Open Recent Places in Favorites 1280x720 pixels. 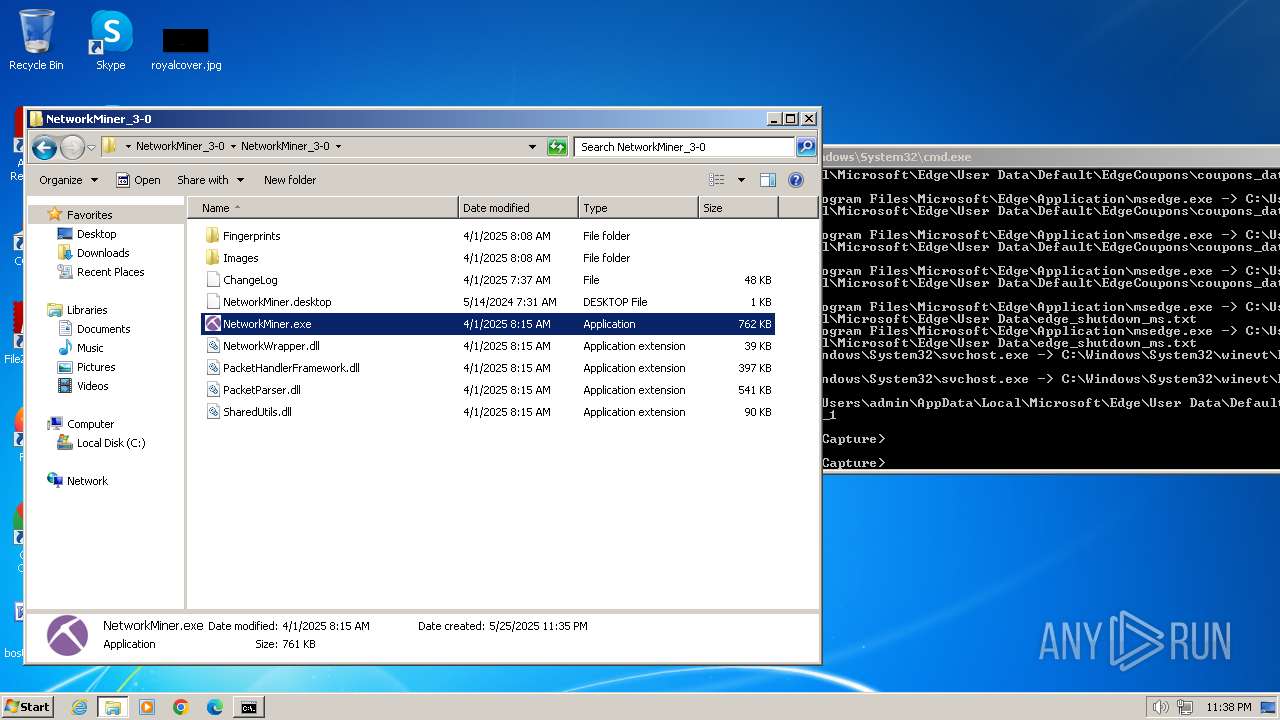(x=110, y=272)
